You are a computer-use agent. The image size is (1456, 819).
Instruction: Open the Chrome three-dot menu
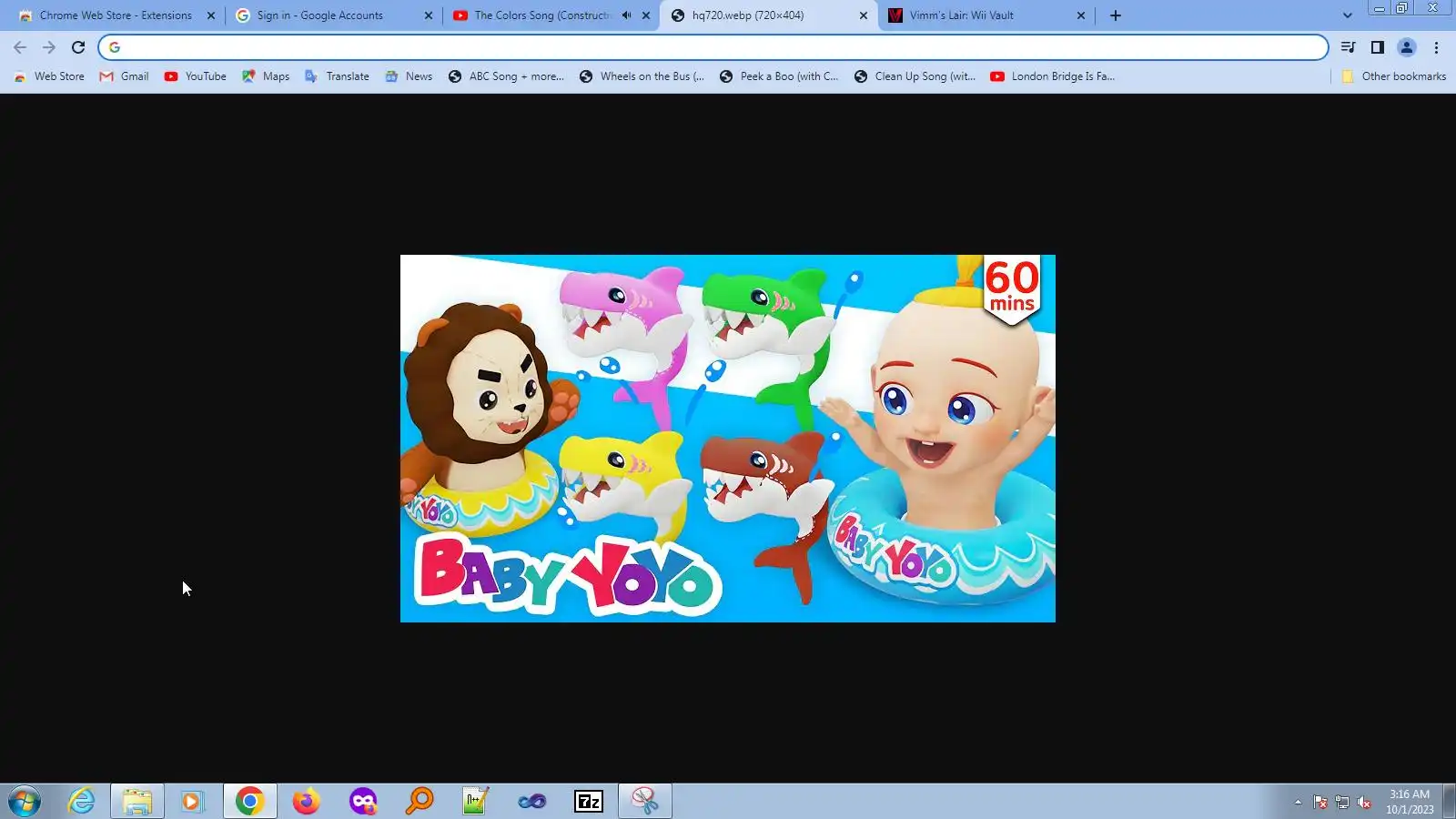[1436, 47]
